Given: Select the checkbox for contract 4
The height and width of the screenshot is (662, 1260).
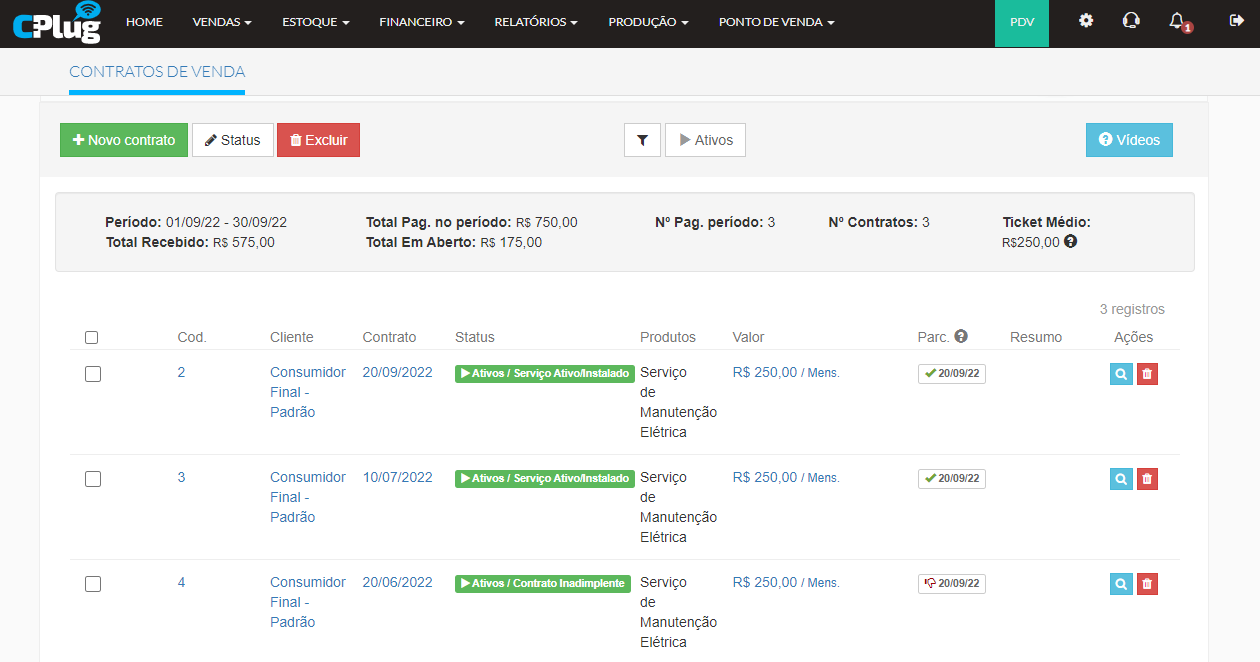Looking at the screenshot, I should click(x=93, y=584).
